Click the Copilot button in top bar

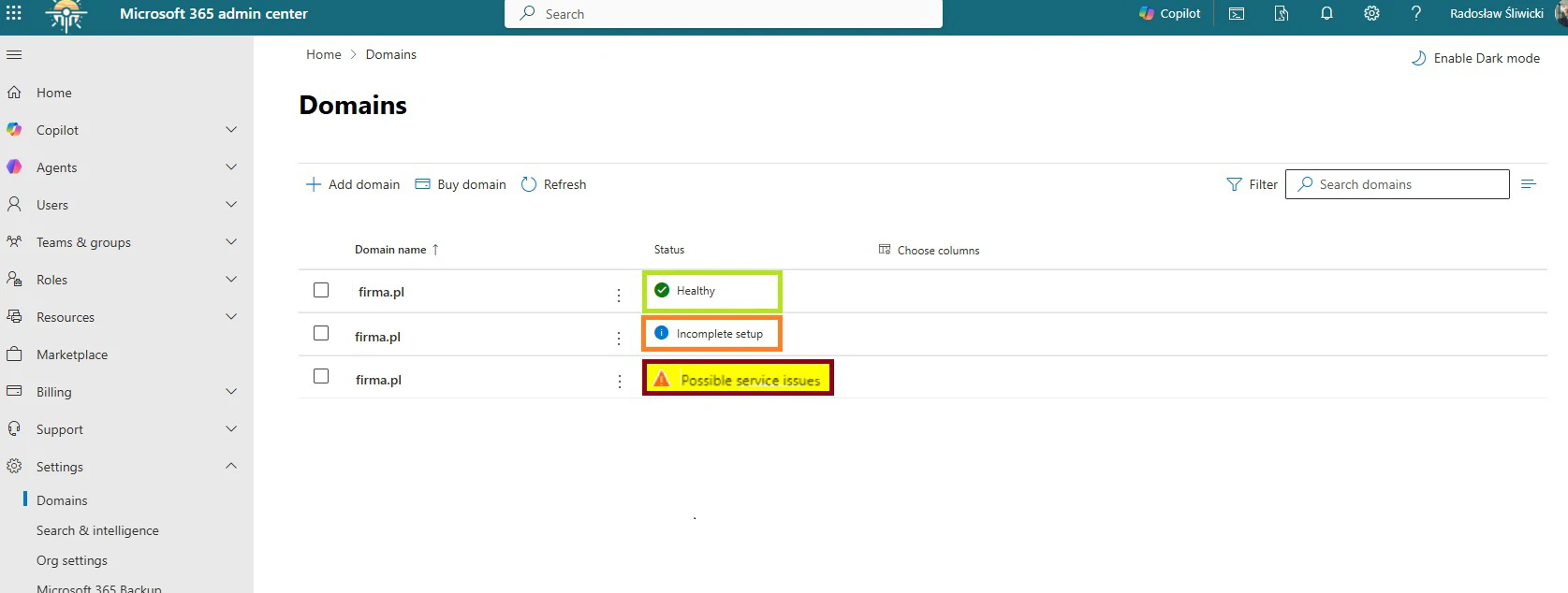tap(1169, 13)
